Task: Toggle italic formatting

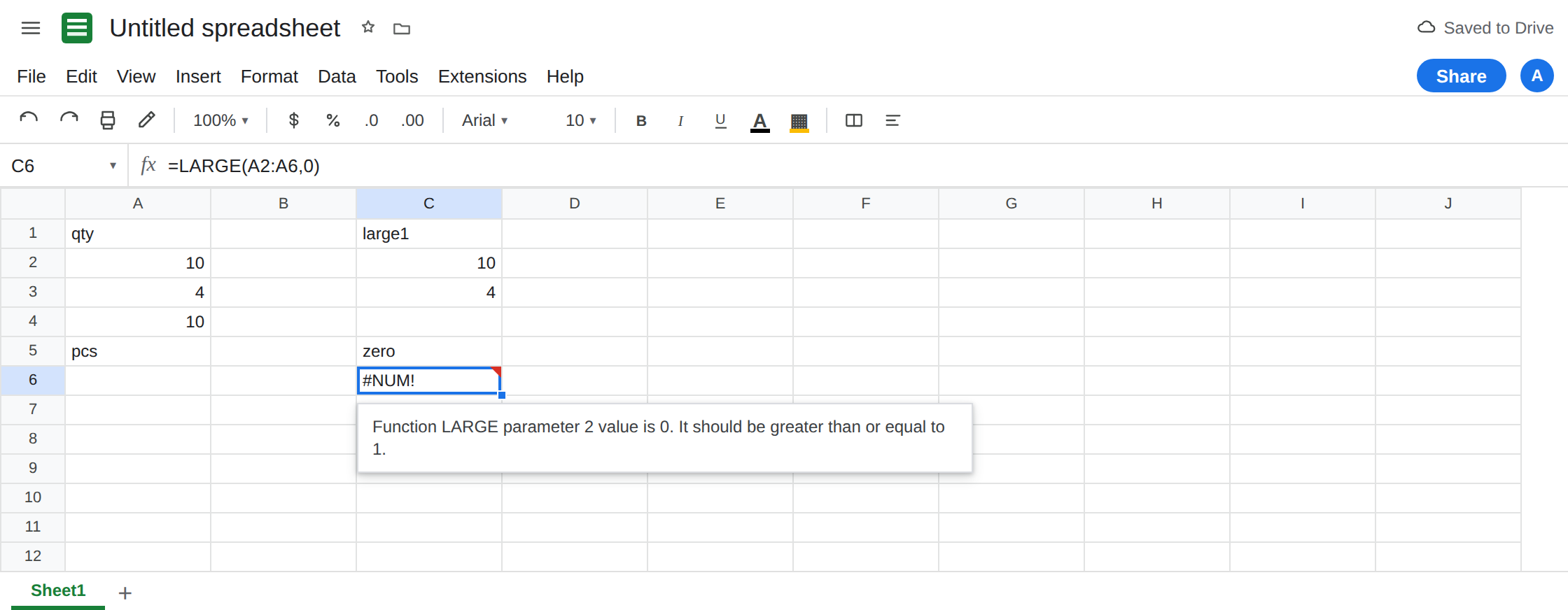Action: pos(680,120)
